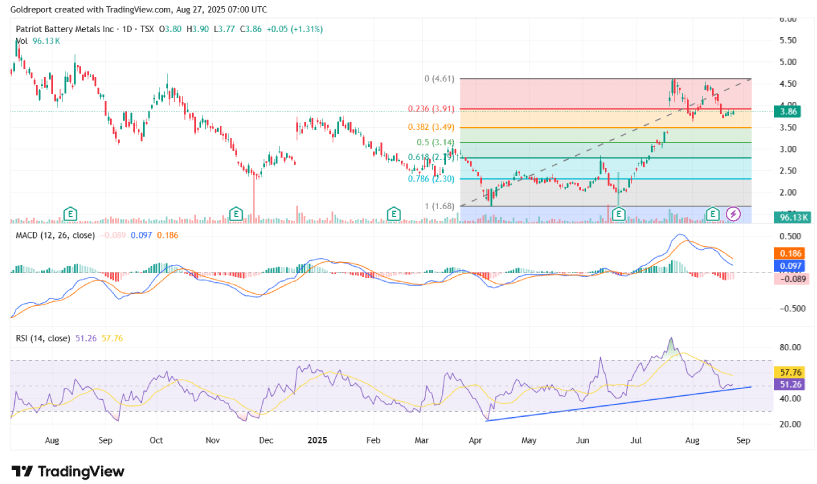Open the RSI (14, close) indicator legend
Image resolution: width=817 pixels, height=484 pixels.
45,340
